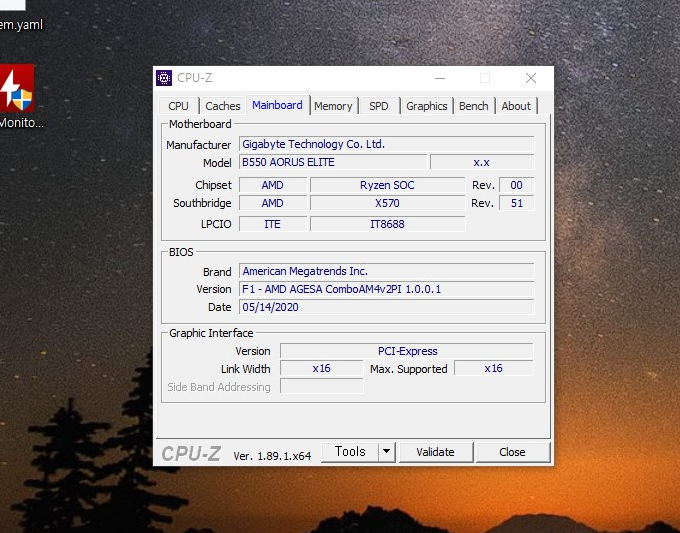Click the Close button at the bottom
The image size is (680, 533).
pyautogui.click(x=512, y=452)
